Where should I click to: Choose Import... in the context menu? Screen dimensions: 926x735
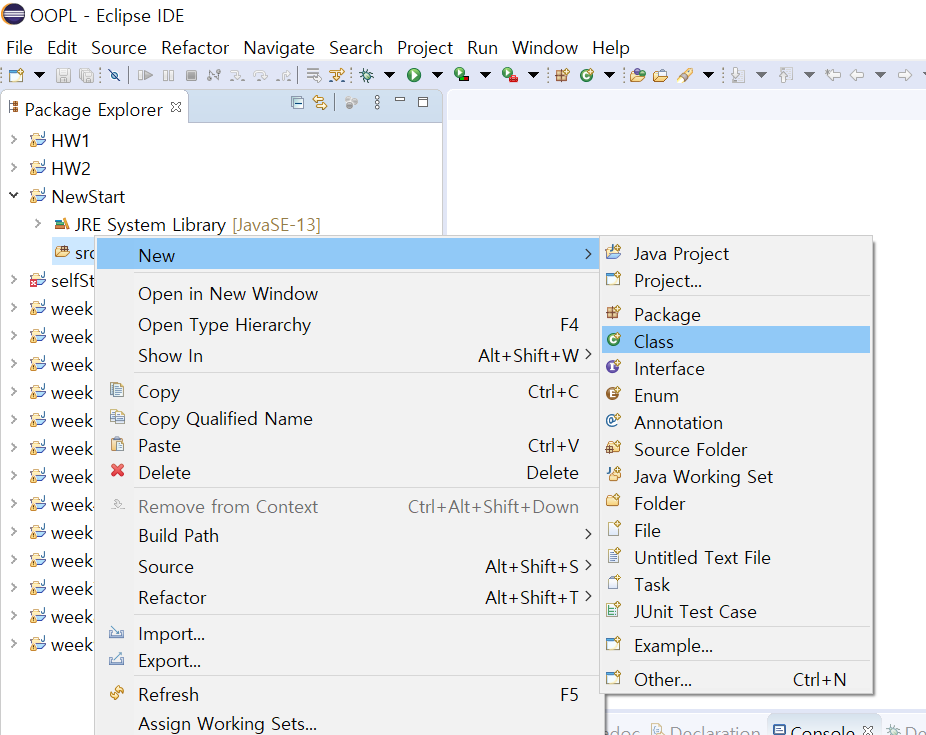pyautogui.click(x=348, y=633)
